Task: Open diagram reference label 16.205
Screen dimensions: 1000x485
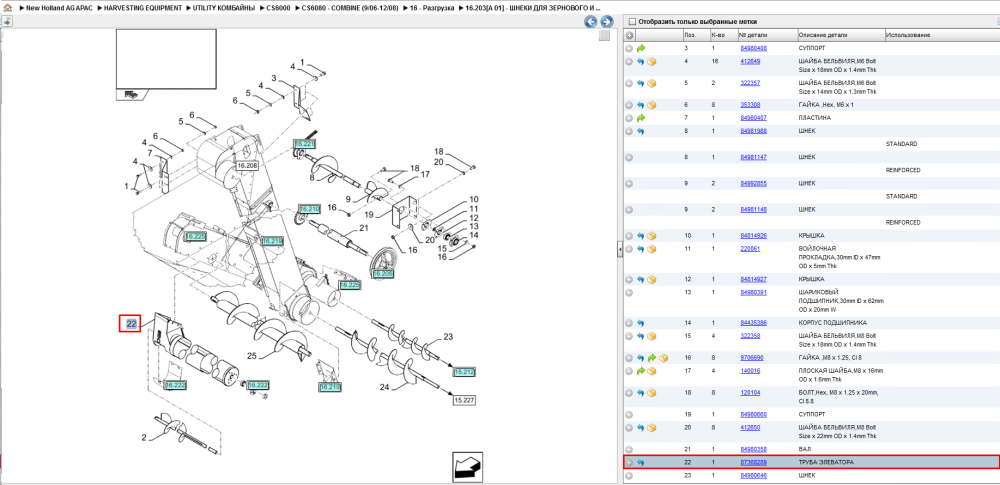Action: [x=383, y=273]
